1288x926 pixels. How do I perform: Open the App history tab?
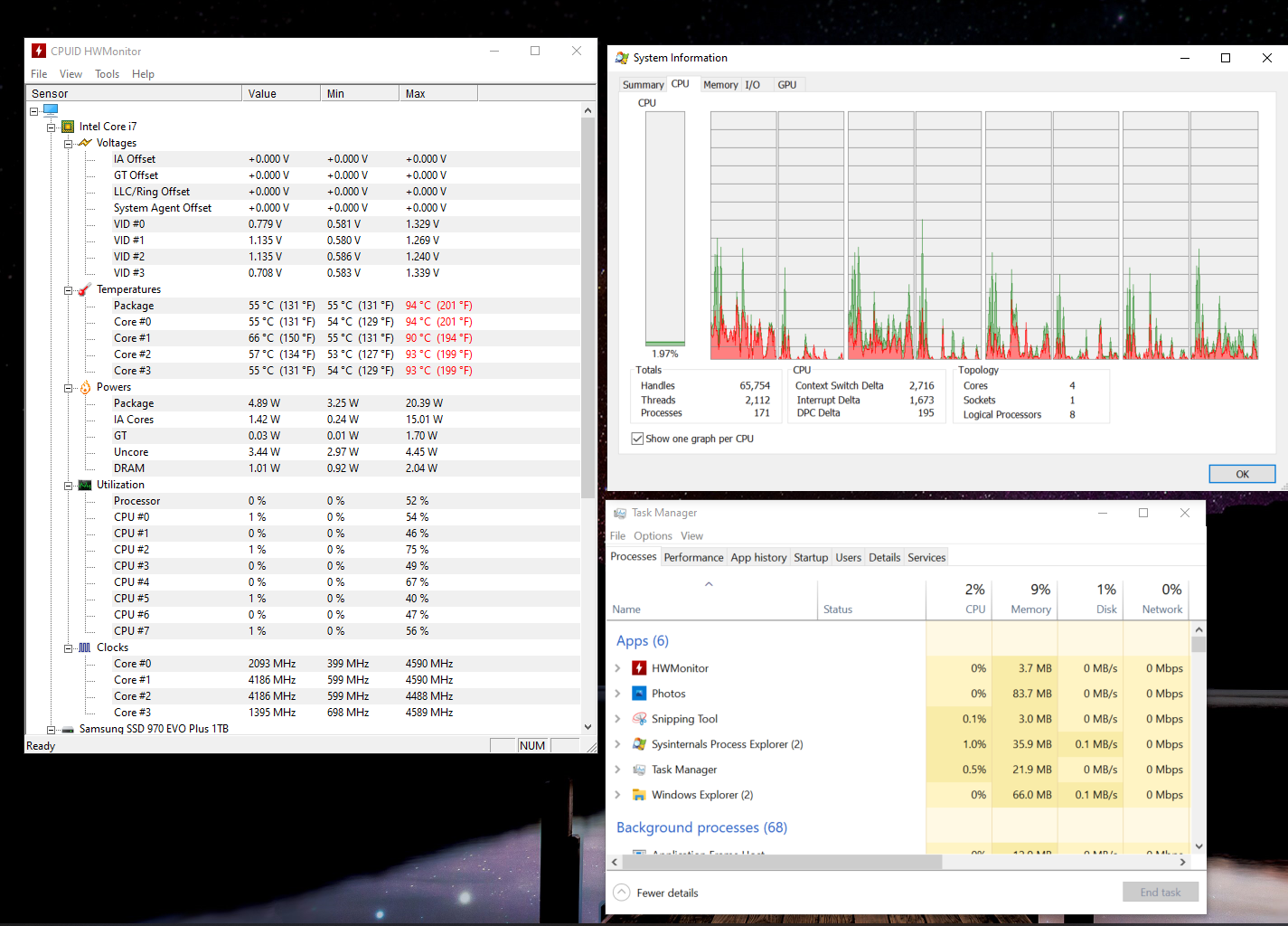(758, 557)
